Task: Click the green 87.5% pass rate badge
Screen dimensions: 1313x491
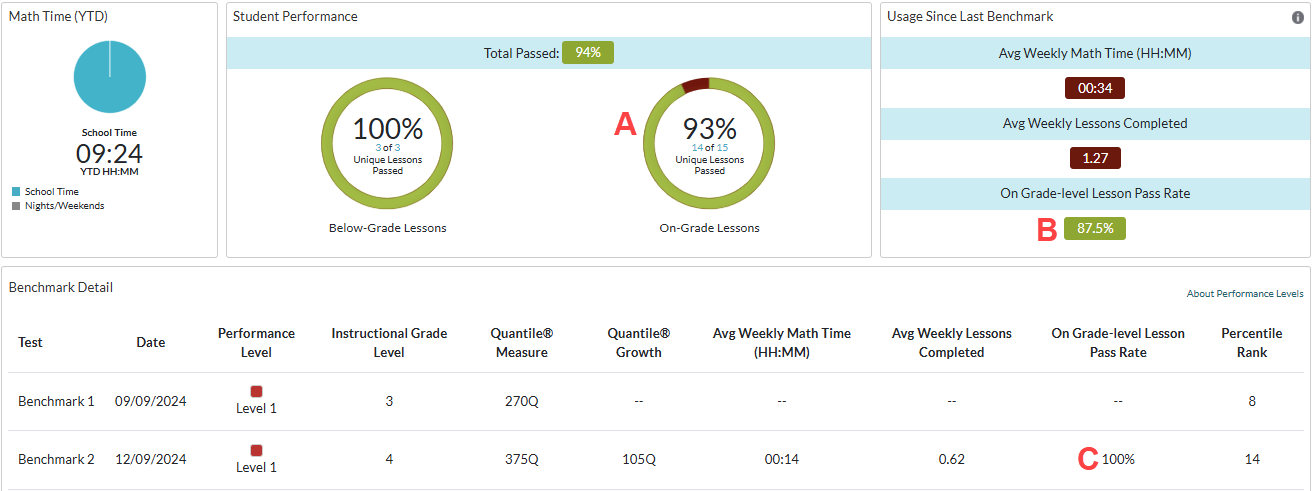Action: pos(1095,229)
